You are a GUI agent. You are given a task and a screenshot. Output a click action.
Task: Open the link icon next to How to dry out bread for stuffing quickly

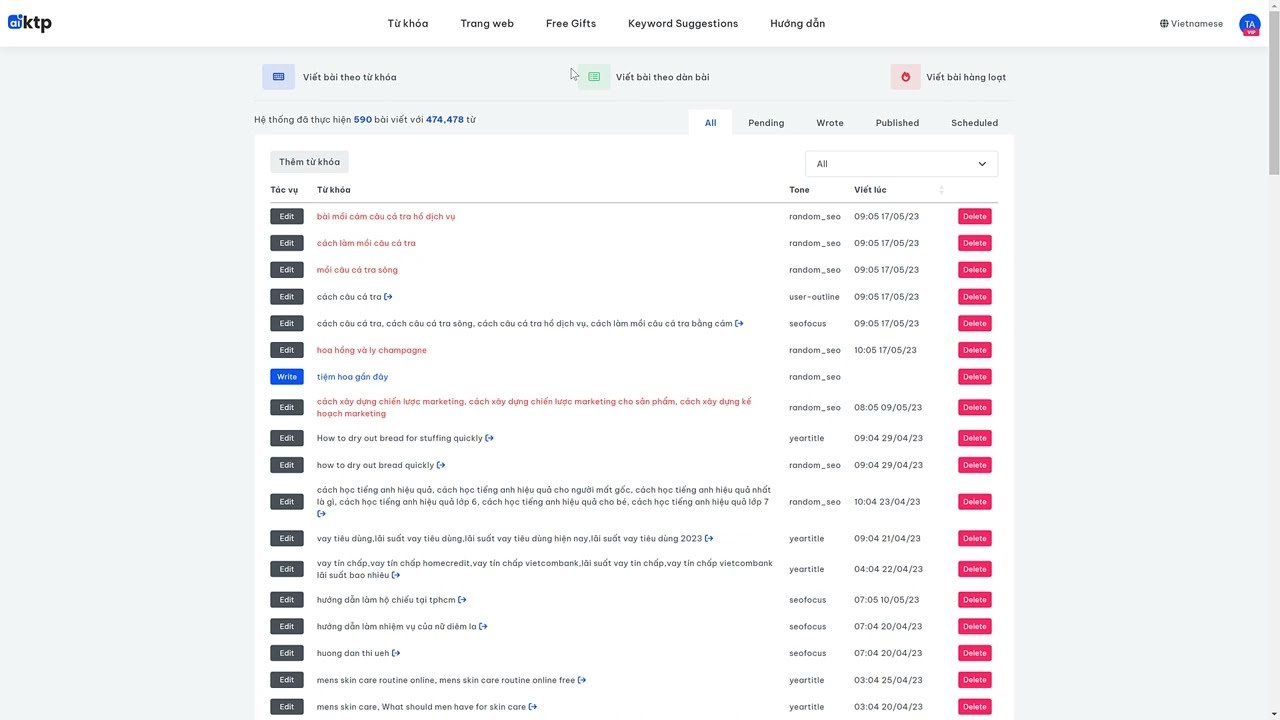[x=490, y=438]
